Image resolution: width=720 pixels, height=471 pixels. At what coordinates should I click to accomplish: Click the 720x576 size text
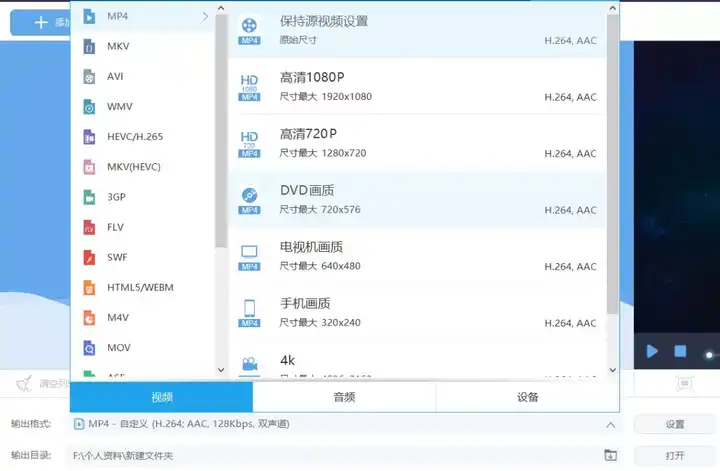click(x=341, y=210)
